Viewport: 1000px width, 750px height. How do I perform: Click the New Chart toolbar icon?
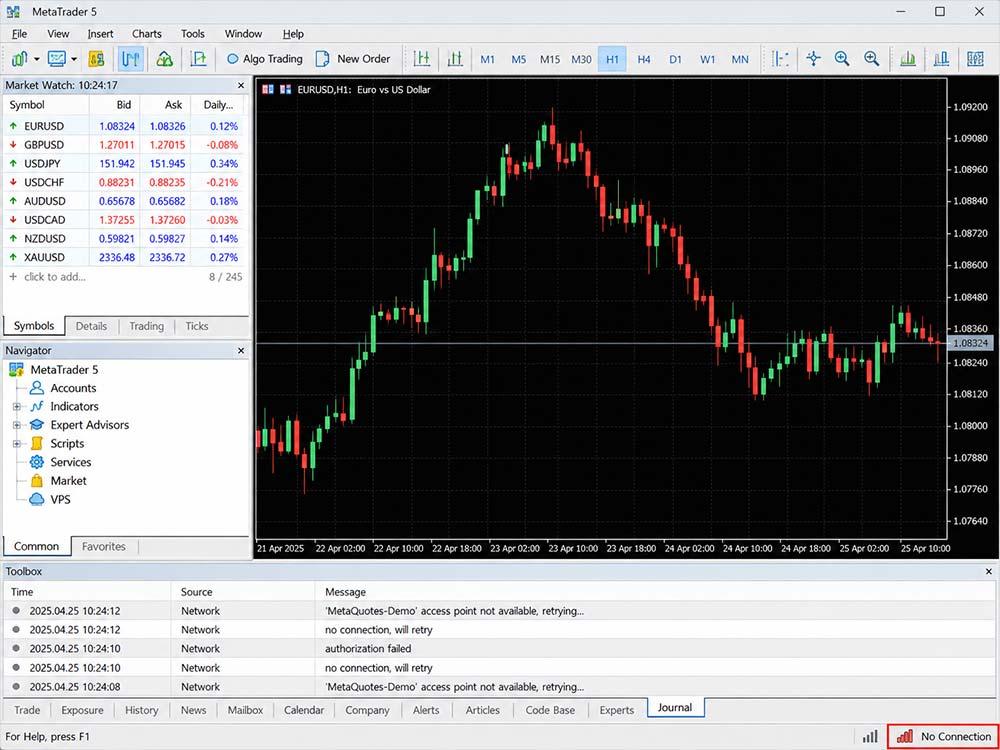(x=20, y=59)
